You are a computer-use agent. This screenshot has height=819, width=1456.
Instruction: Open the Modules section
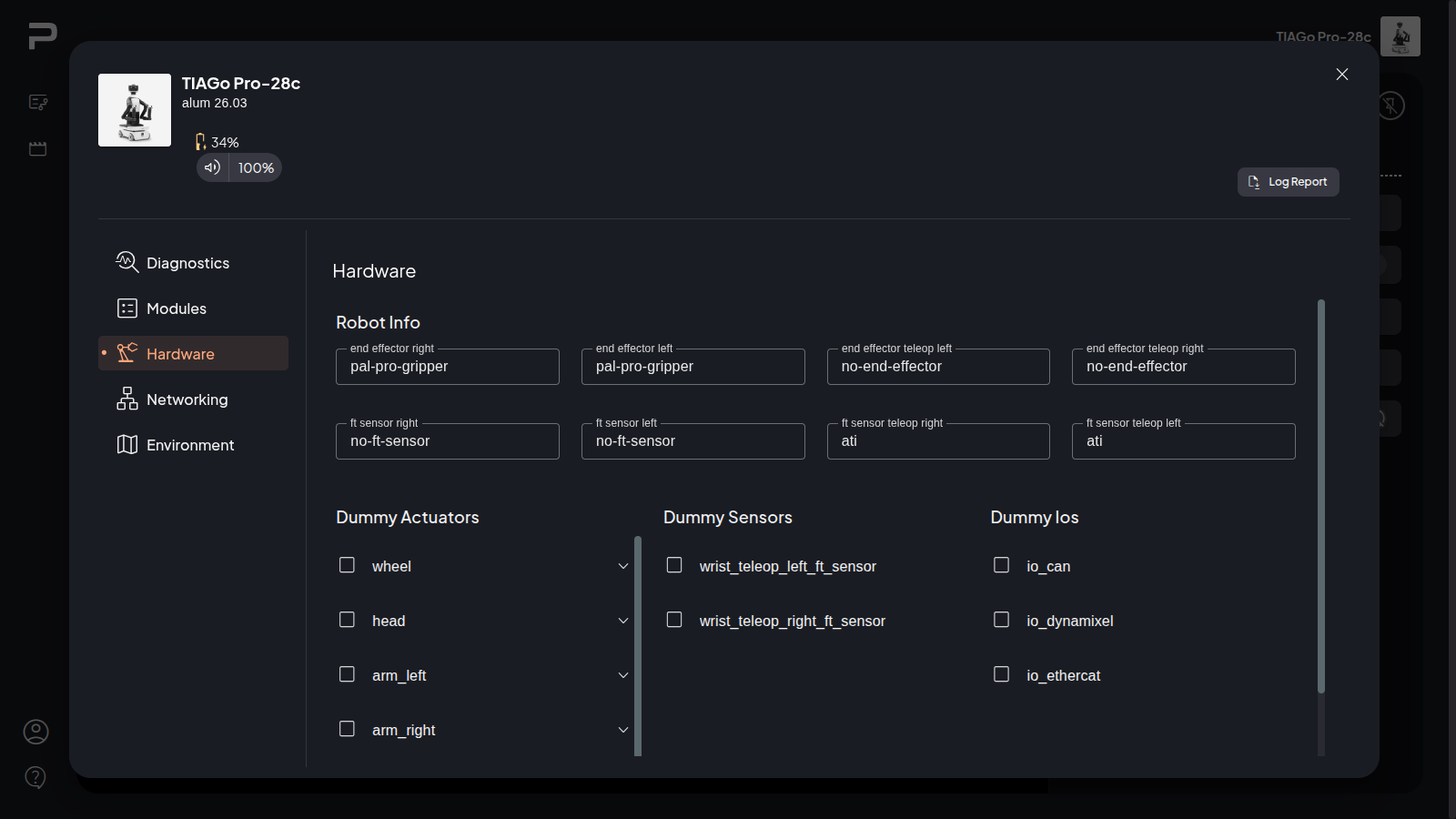(193, 308)
